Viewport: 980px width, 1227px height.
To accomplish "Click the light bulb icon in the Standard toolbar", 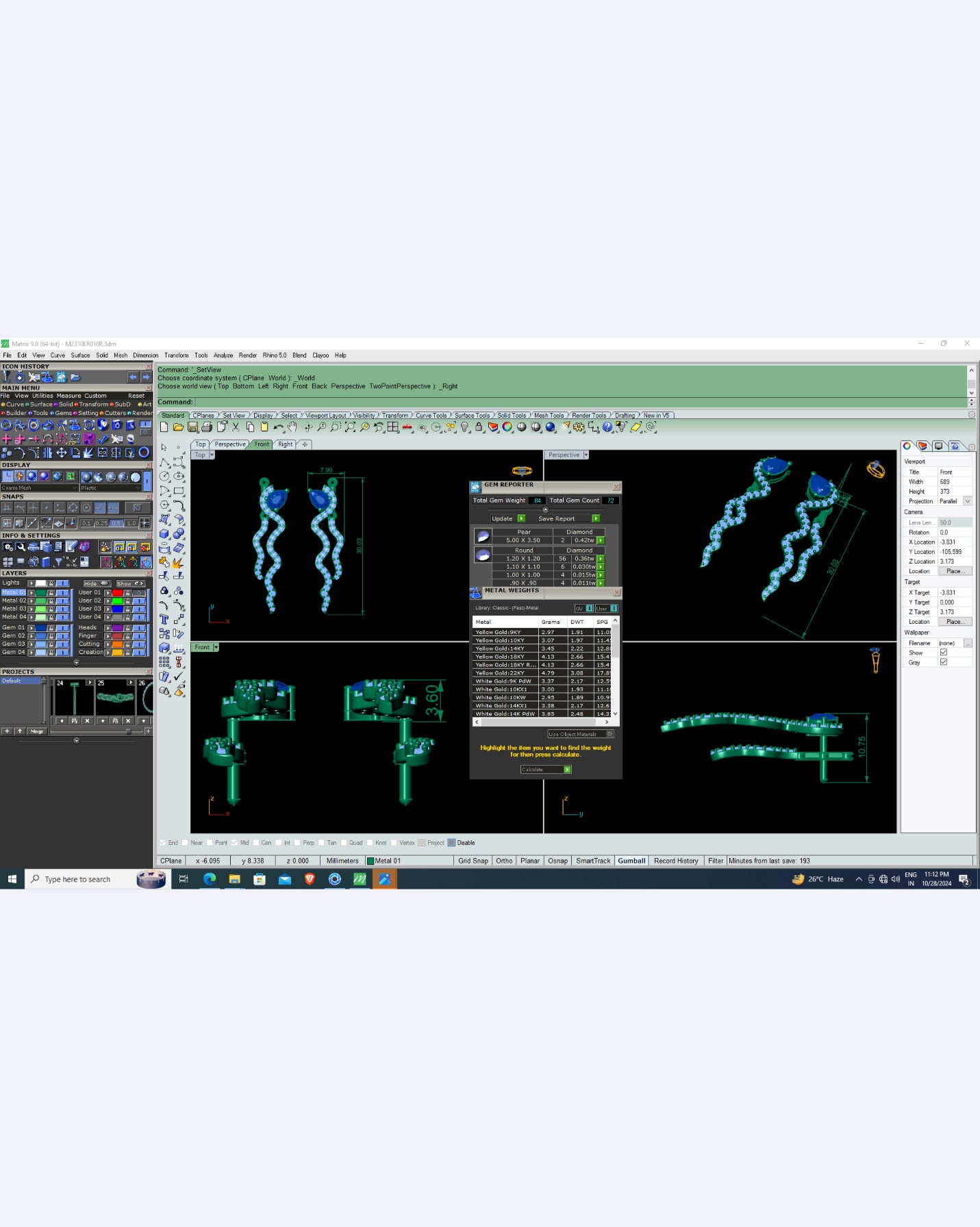I will point(464,427).
